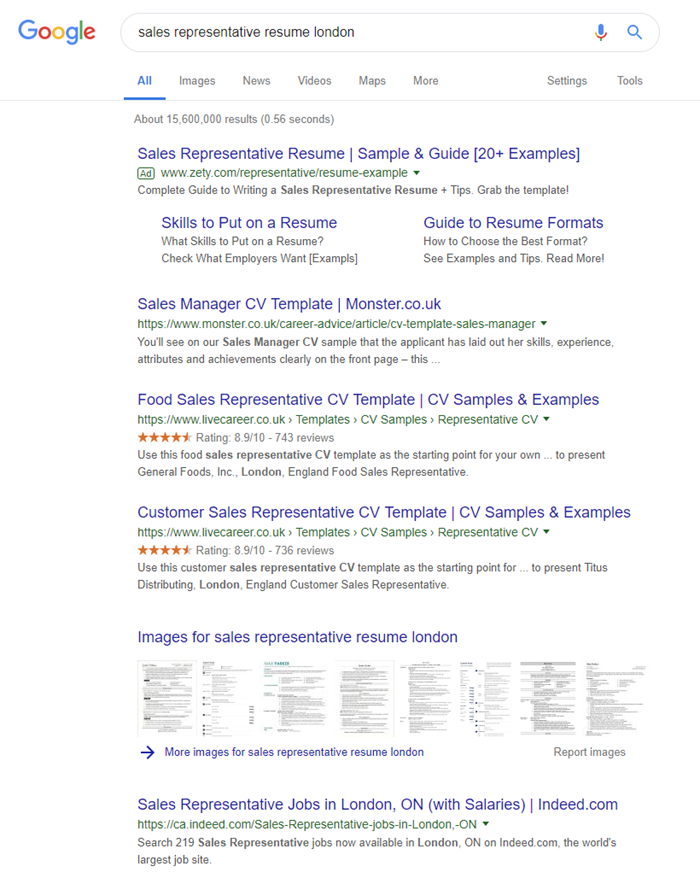
Task: Click the arrow icon beside More images
Action: (147, 752)
